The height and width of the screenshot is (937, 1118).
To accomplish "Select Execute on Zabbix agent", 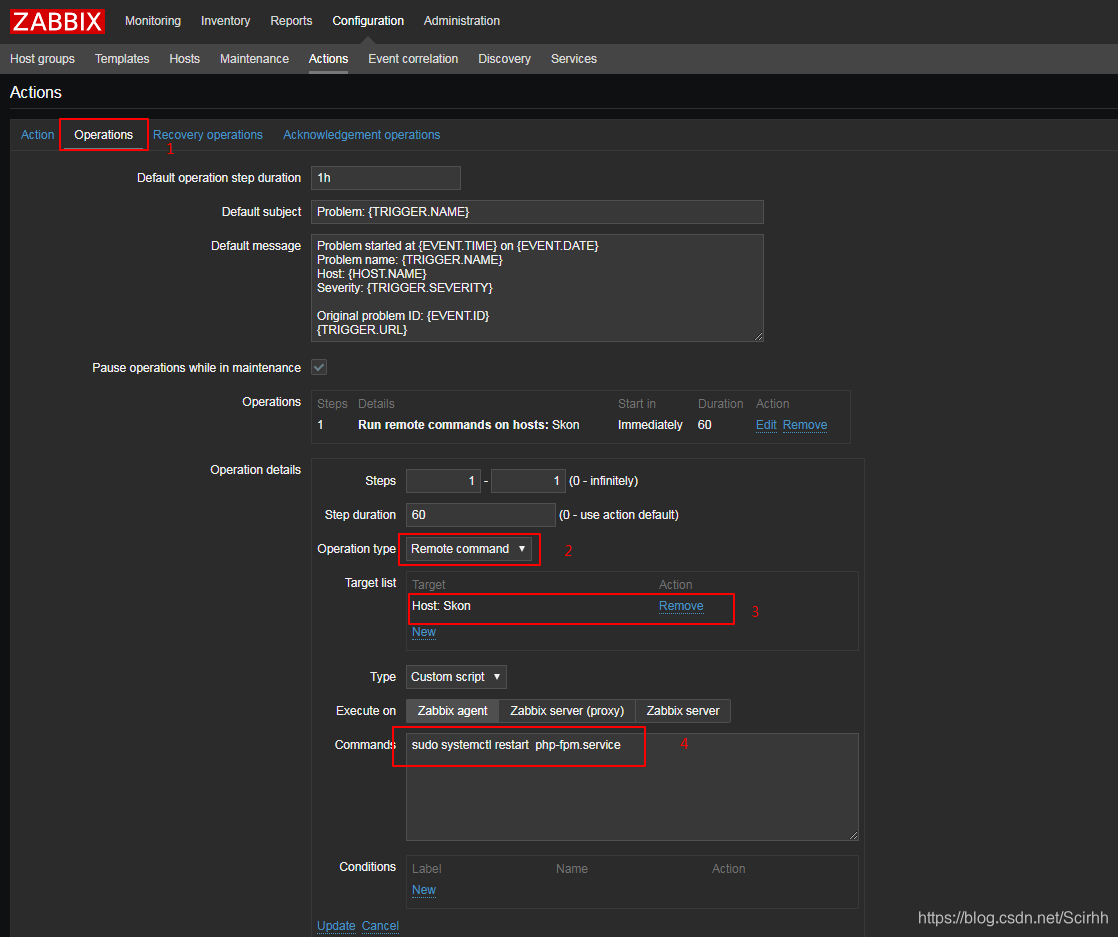I will click(453, 711).
